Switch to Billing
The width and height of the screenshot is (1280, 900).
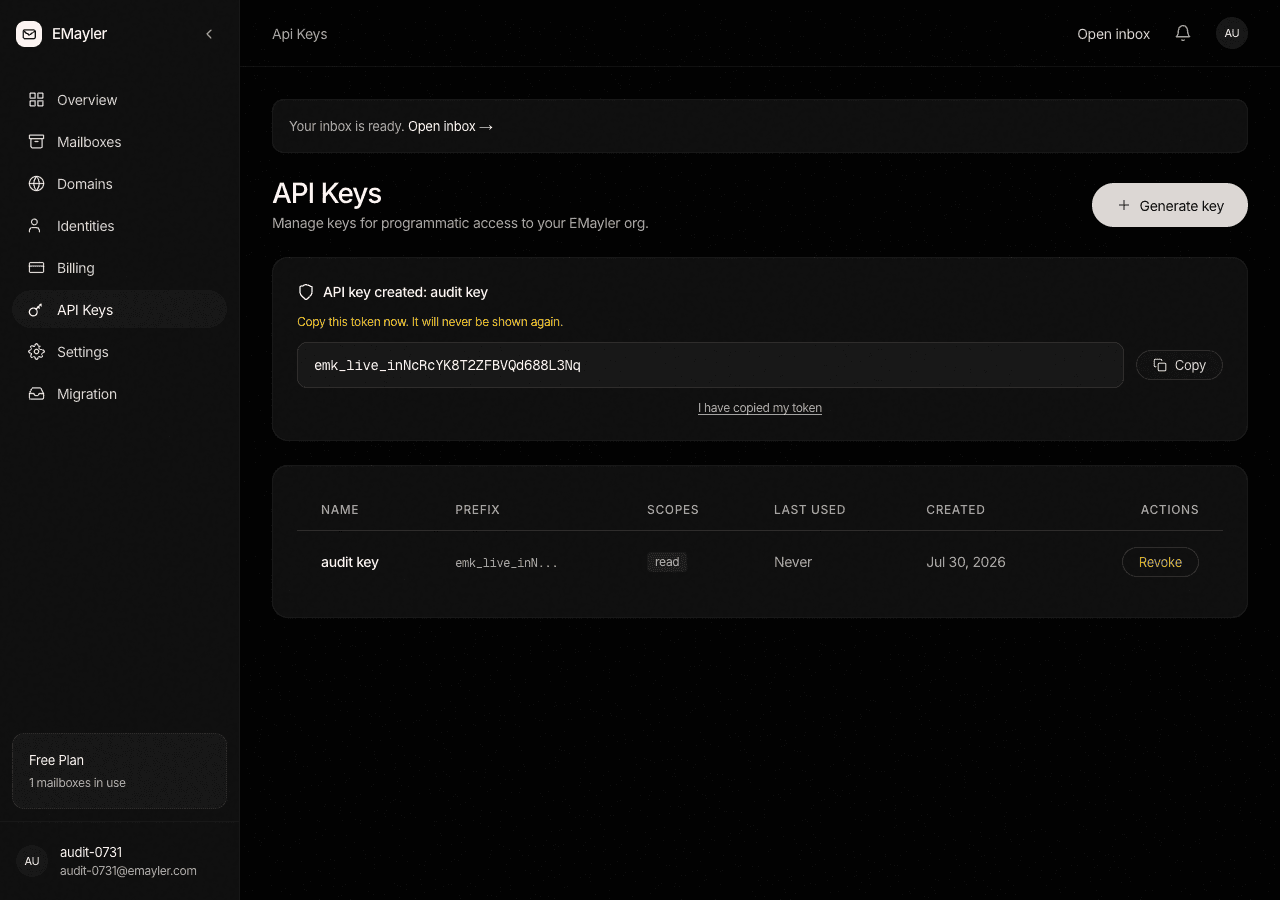(119, 268)
